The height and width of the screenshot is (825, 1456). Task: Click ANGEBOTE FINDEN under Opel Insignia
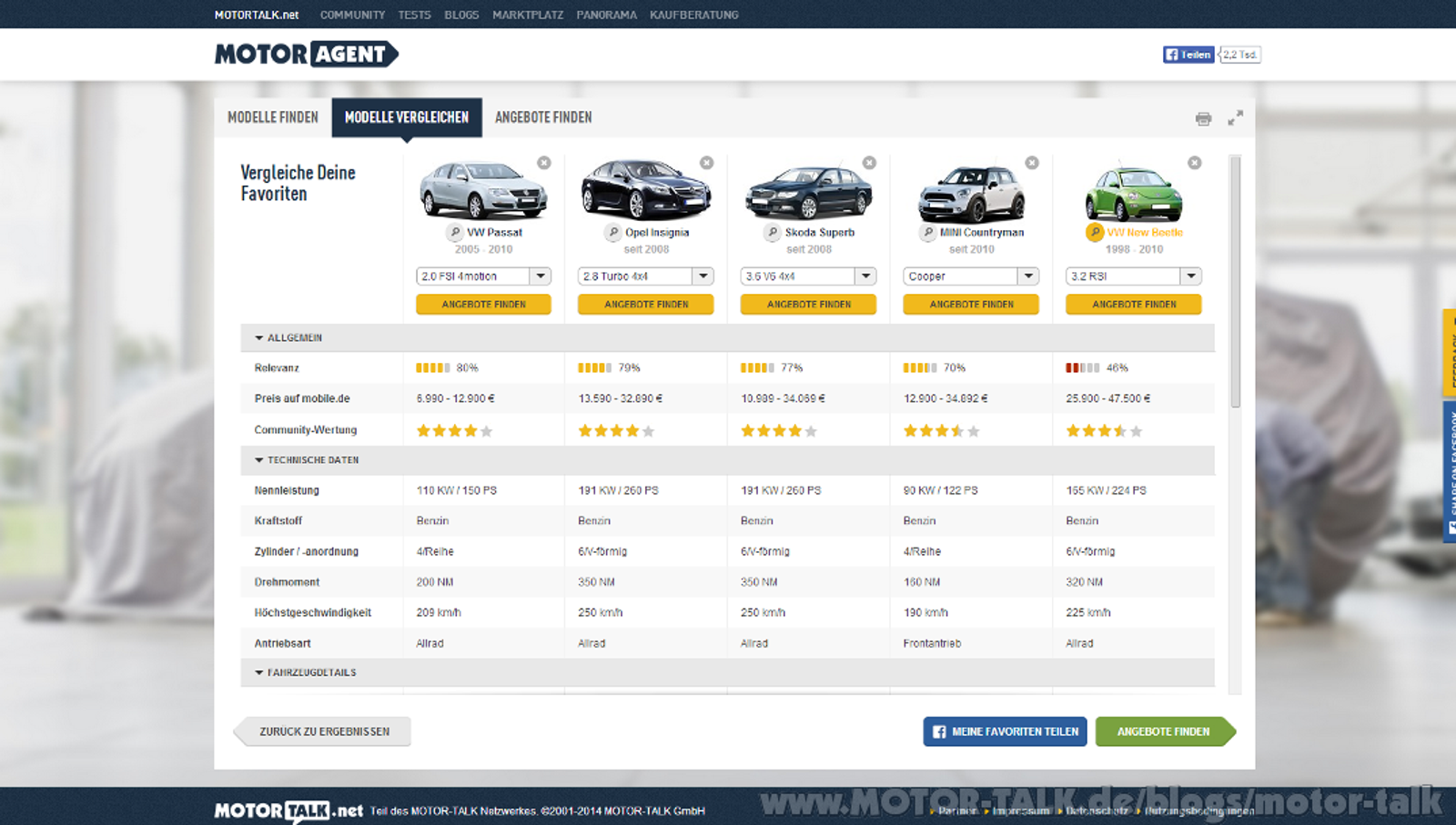(x=646, y=305)
